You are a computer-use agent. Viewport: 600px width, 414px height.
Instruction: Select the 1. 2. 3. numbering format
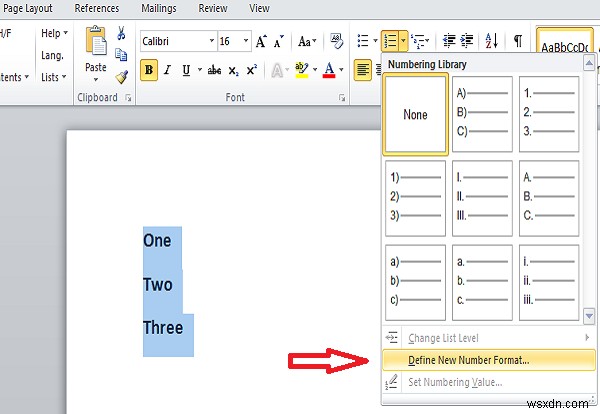pos(549,114)
